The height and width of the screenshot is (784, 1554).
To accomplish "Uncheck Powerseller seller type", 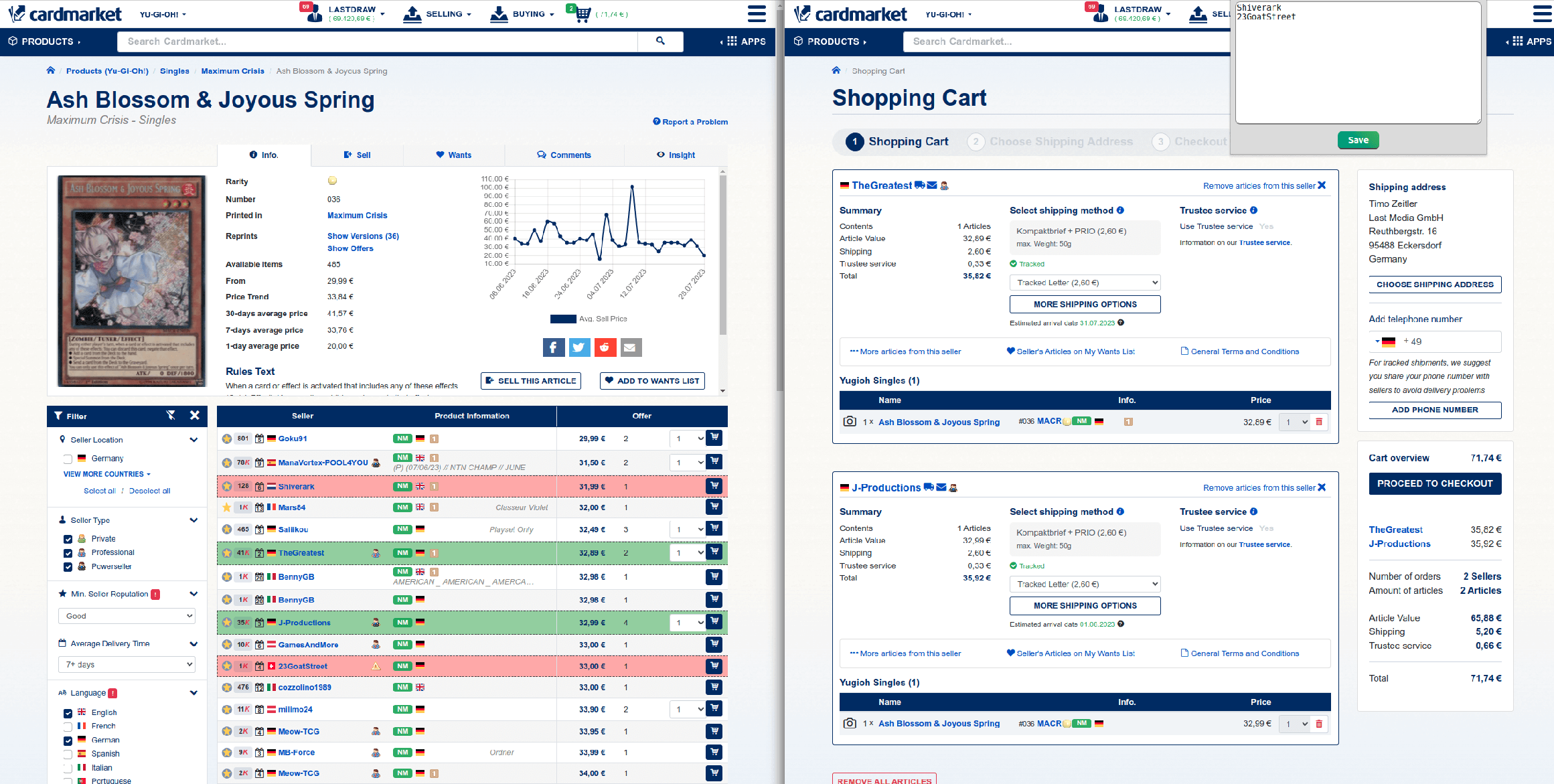I will pyautogui.click(x=68, y=567).
